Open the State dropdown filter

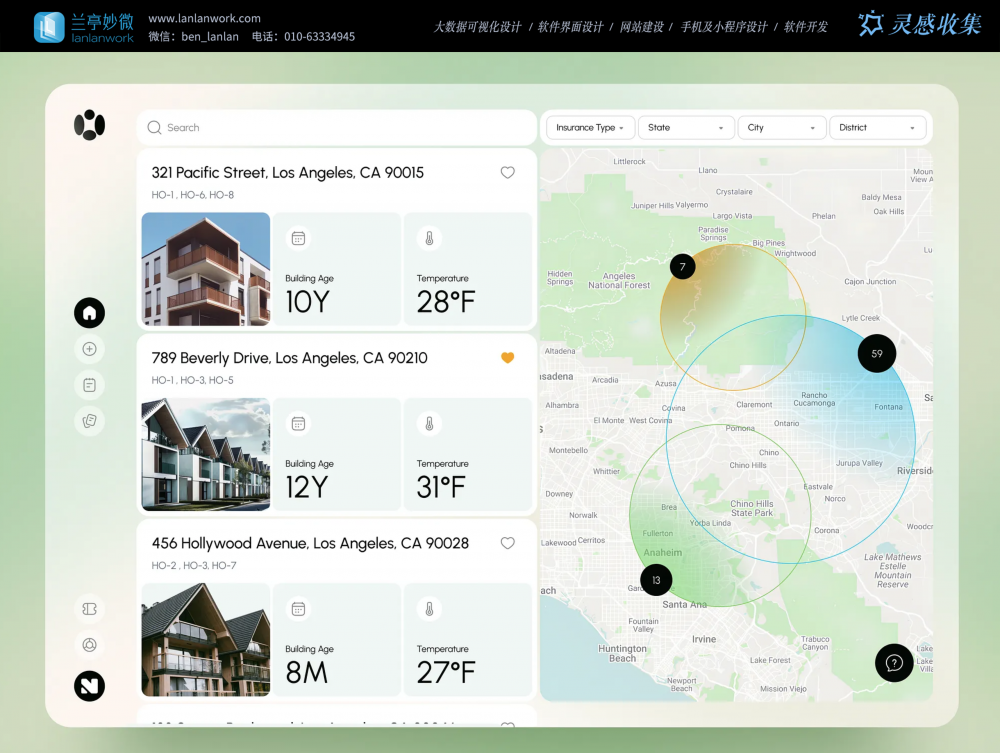click(x=686, y=128)
